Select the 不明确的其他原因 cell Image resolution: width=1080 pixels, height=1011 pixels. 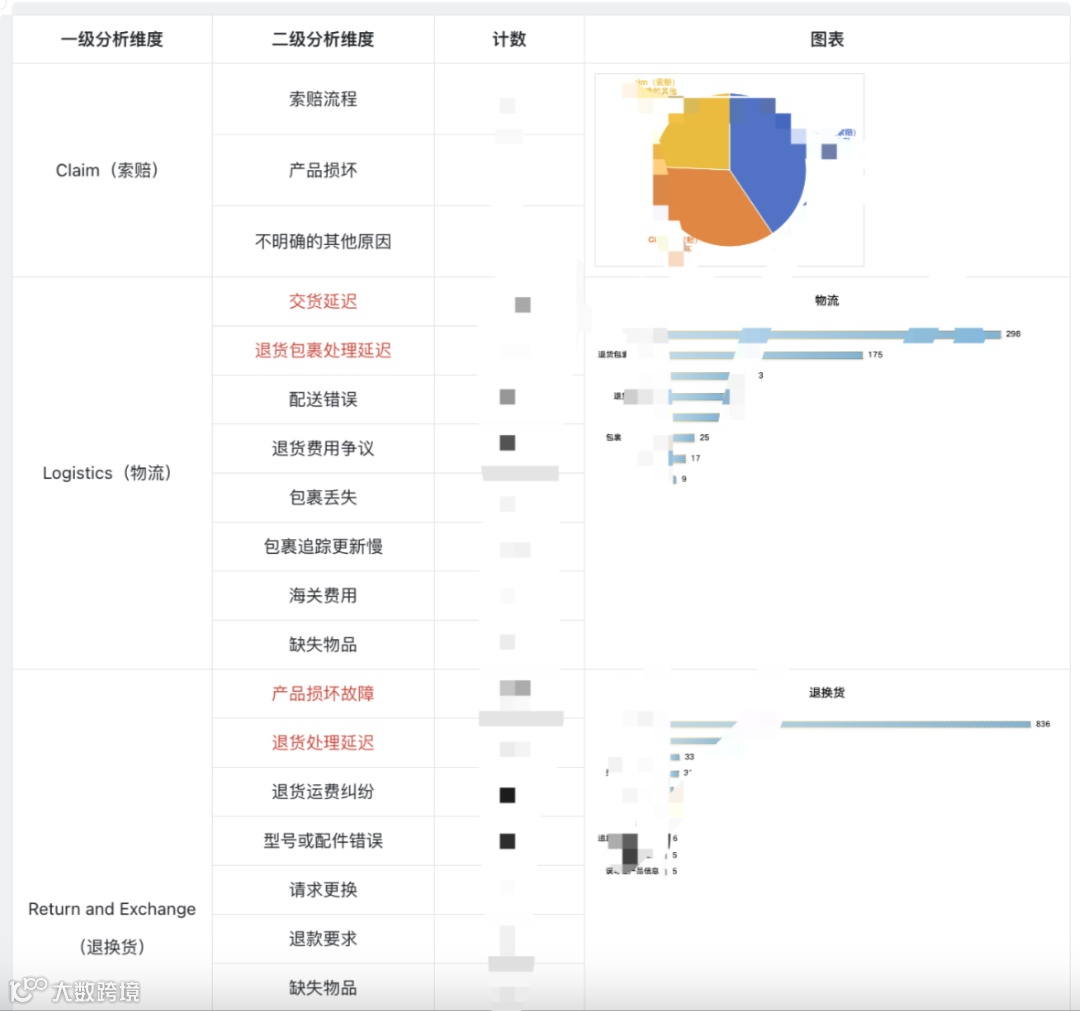(x=323, y=241)
